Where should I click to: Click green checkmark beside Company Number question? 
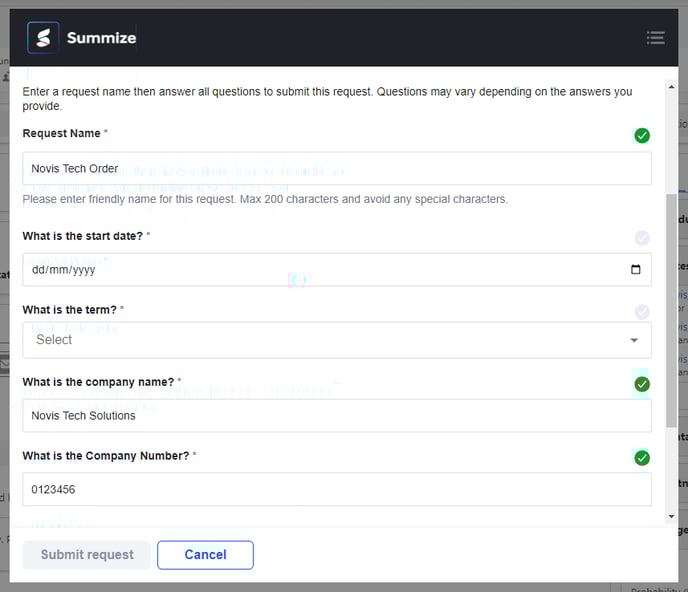(x=642, y=458)
